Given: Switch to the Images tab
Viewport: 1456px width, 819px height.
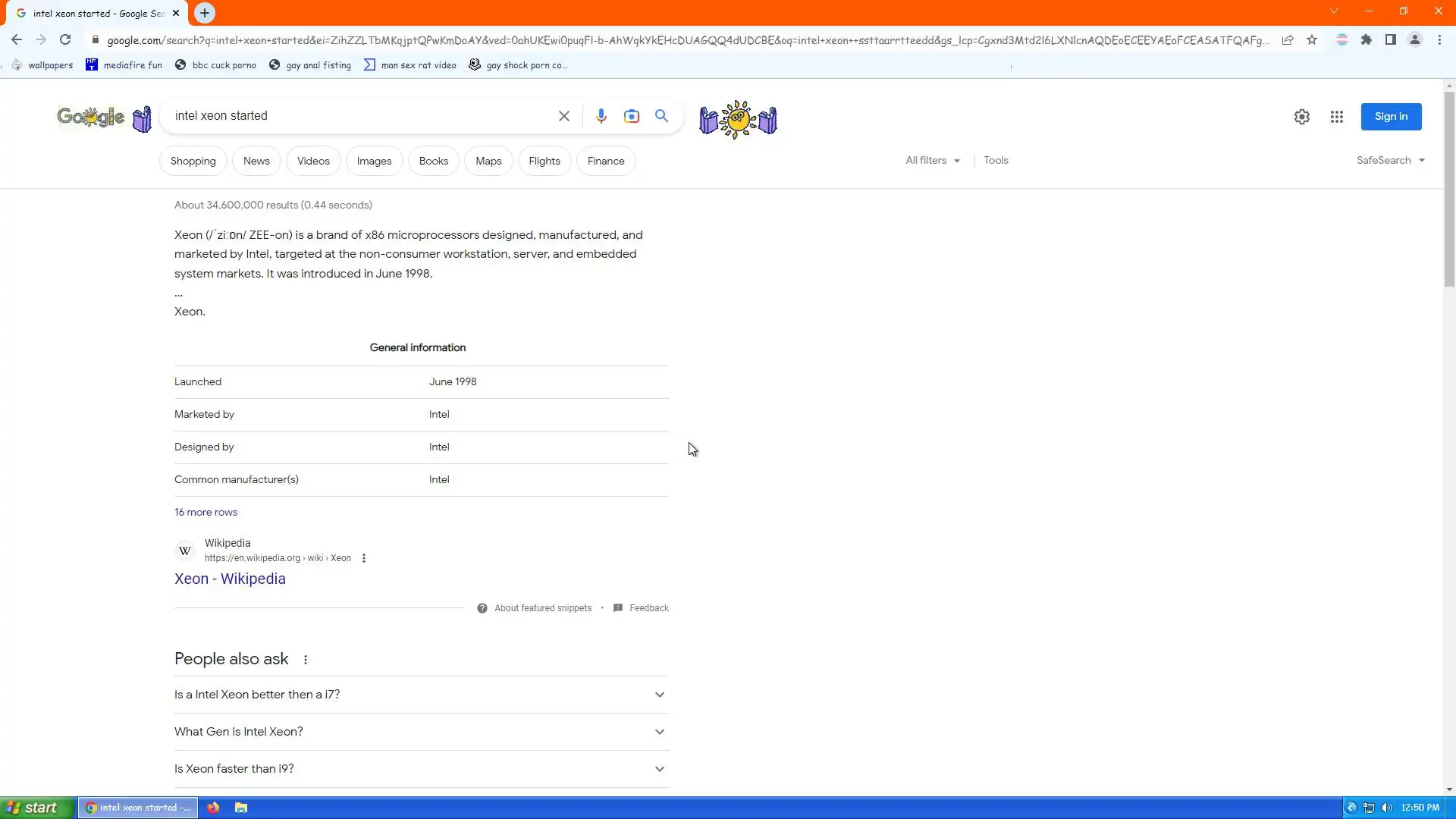Looking at the screenshot, I should (x=374, y=162).
